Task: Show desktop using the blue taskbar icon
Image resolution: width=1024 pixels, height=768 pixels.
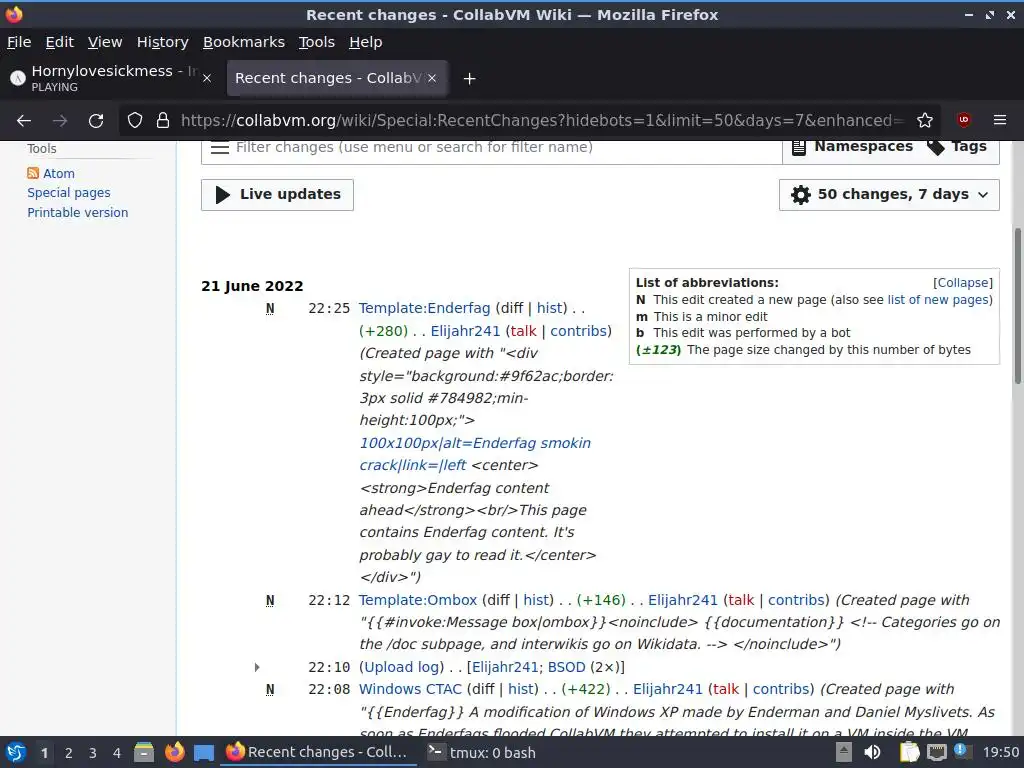Action: point(204,753)
